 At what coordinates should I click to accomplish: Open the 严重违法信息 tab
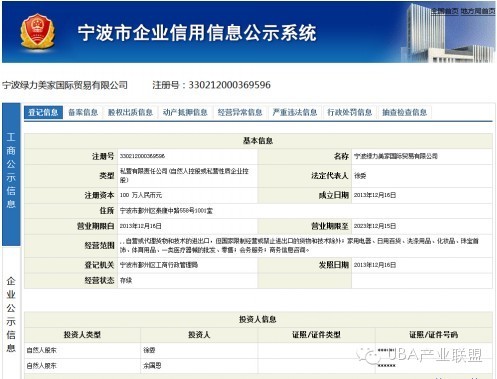(295, 112)
